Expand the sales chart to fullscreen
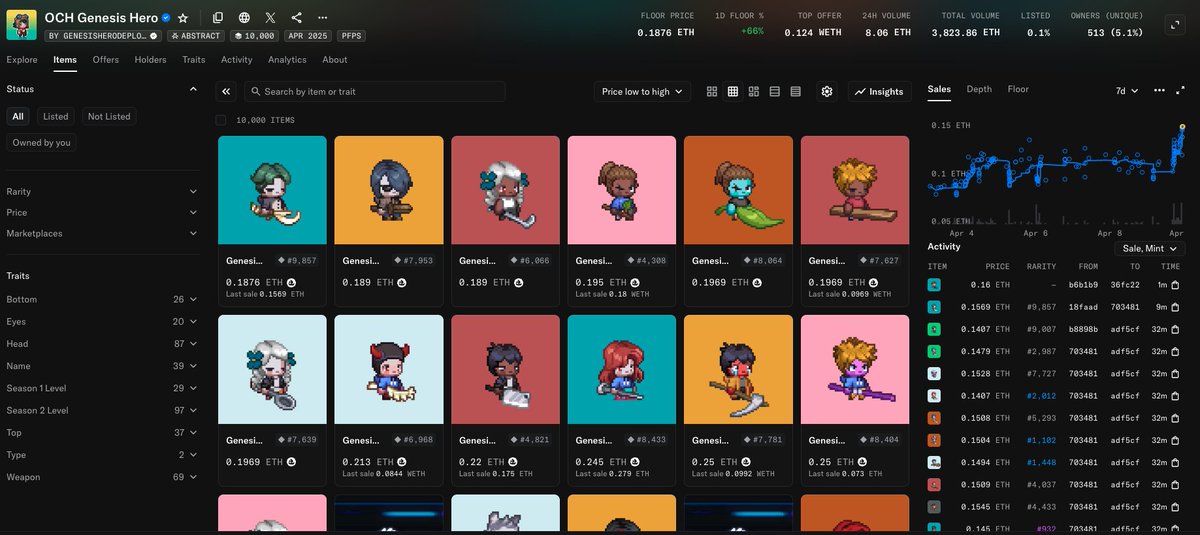The width and height of the screenshot is (1200, 535). pos(1176,23)
